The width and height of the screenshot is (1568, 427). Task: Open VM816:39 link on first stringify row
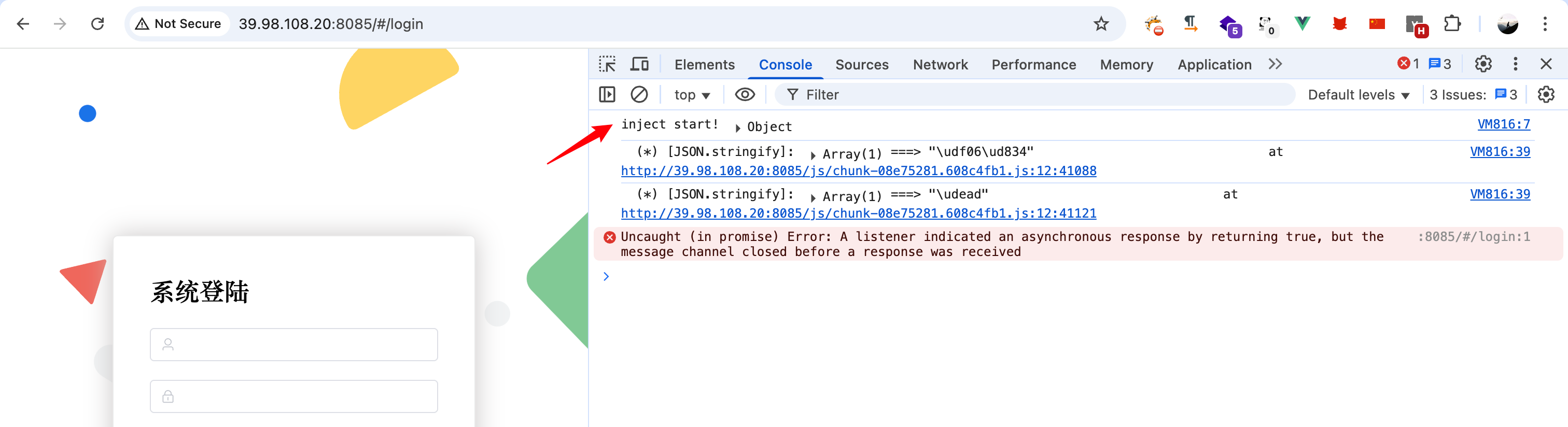[x=1500, y=151]
